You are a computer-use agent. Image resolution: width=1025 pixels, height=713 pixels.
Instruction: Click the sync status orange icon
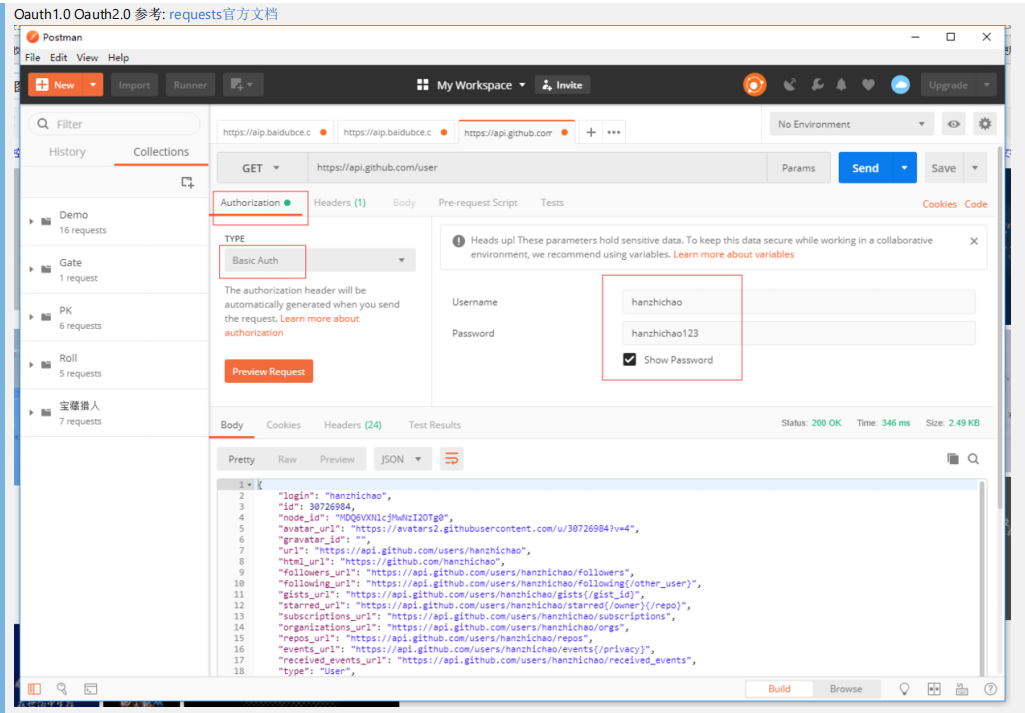point(754,85)
